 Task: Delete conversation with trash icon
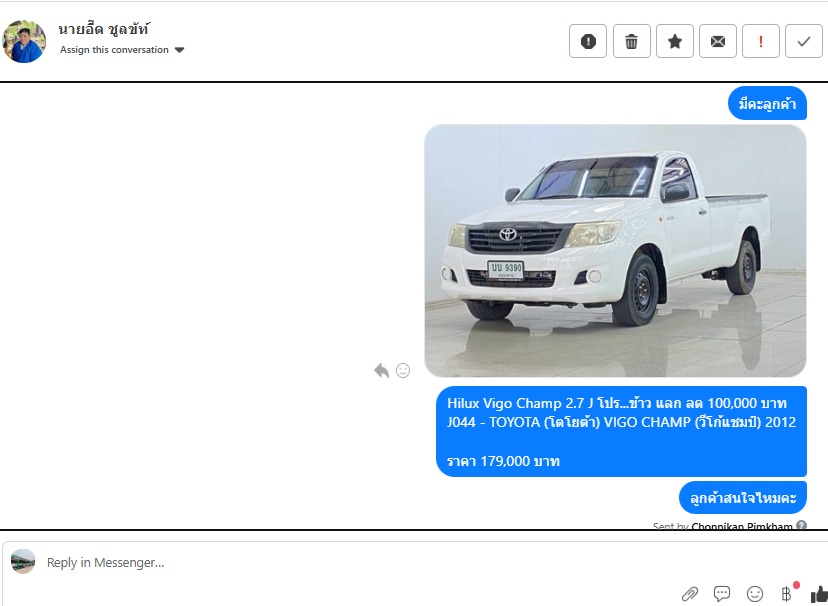(632, 41)
